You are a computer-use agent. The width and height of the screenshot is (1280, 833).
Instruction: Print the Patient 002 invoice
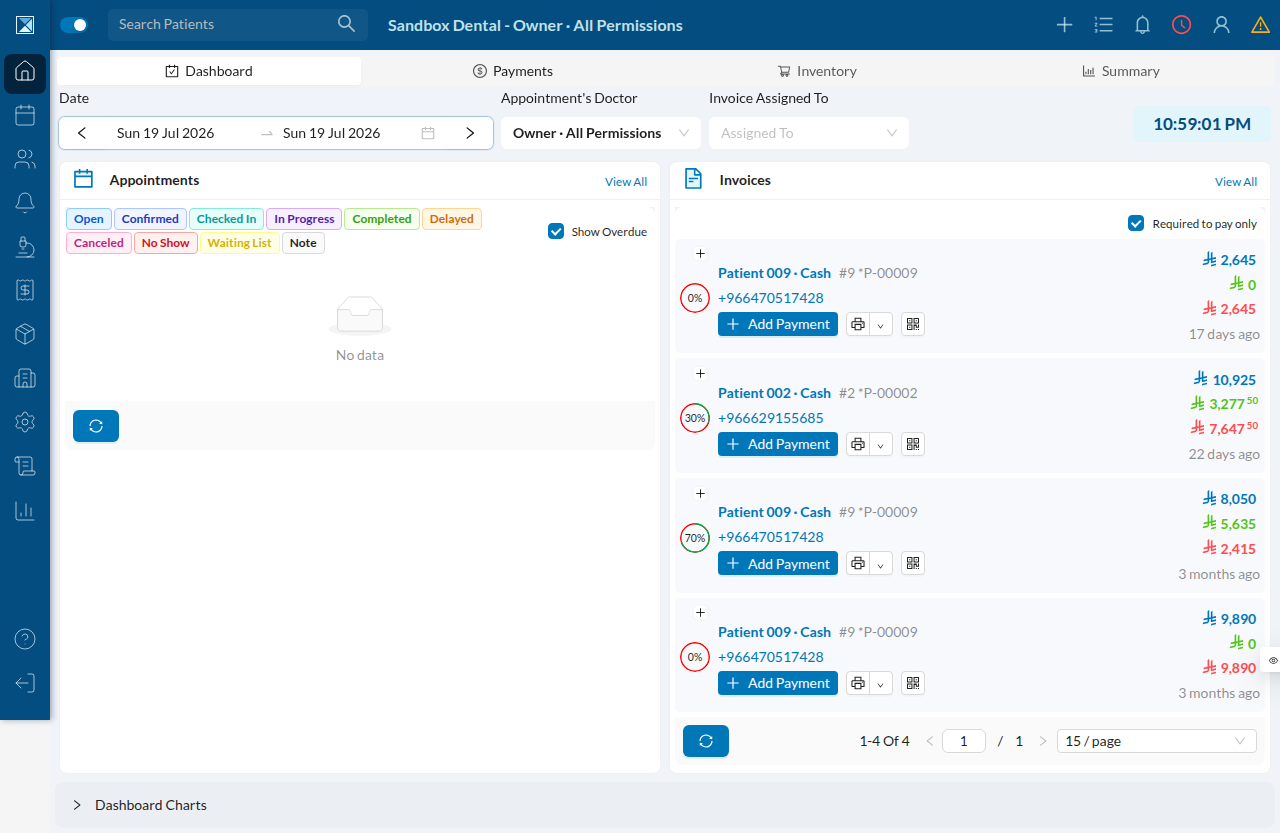coord(858,444)
